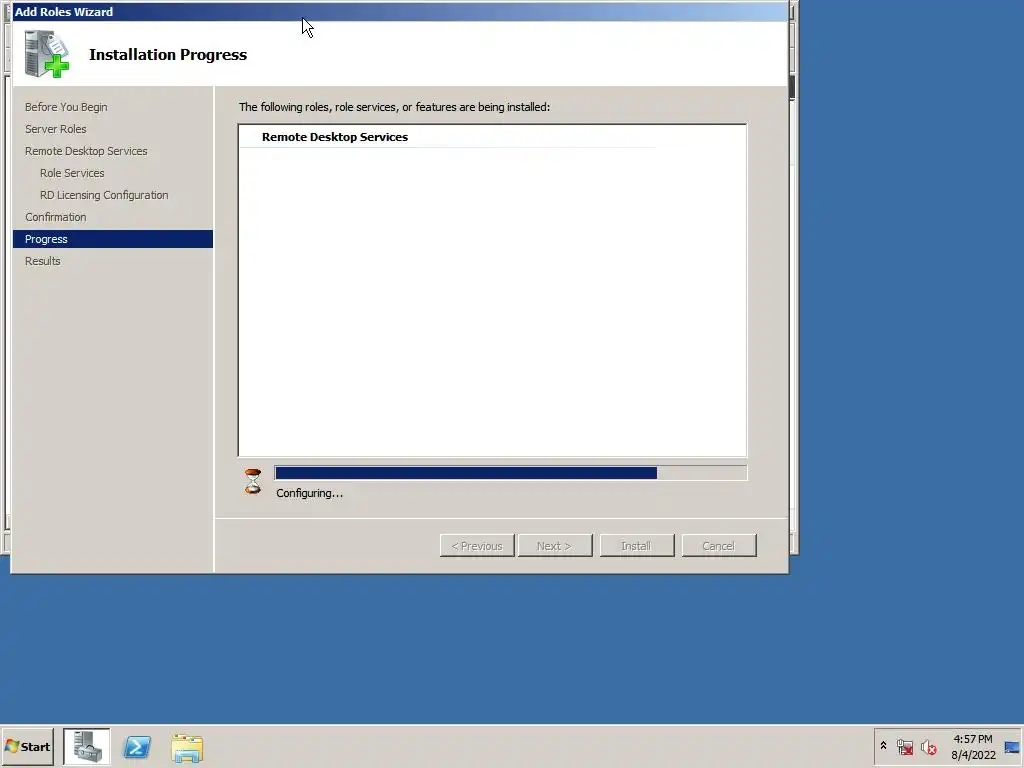Select Before You Begin step
1024x768 pixels.
[66, 107]
